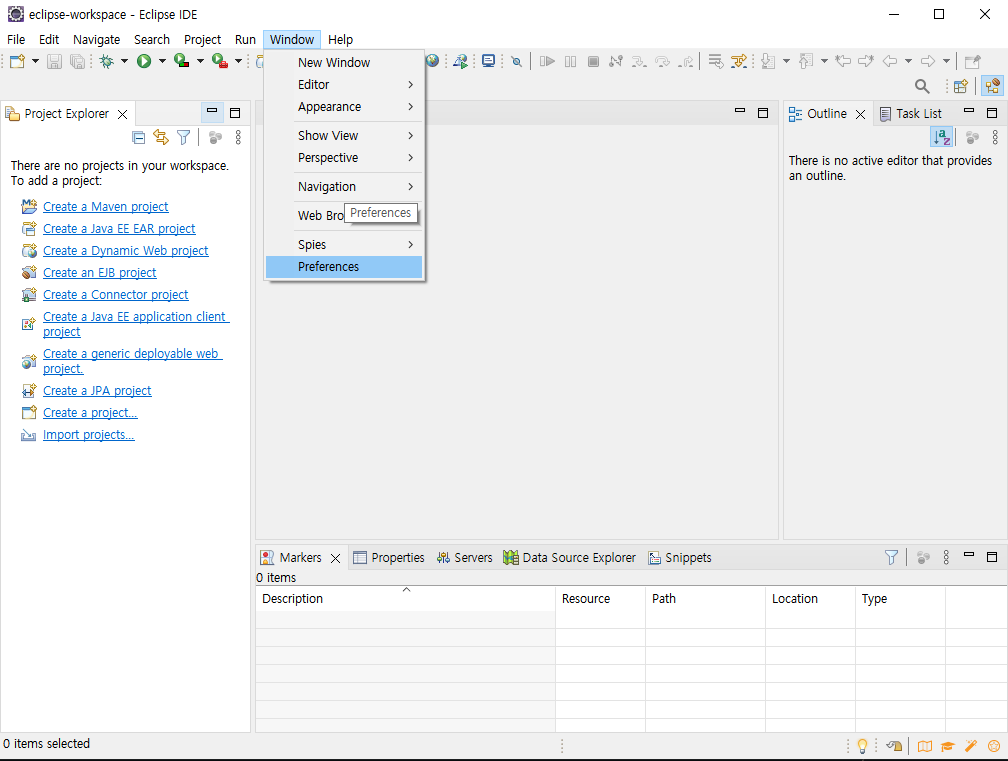This screenshot has height=761, width=1008.
Task: Open the External Tools dropdown arrow
Action: (238, 61)
